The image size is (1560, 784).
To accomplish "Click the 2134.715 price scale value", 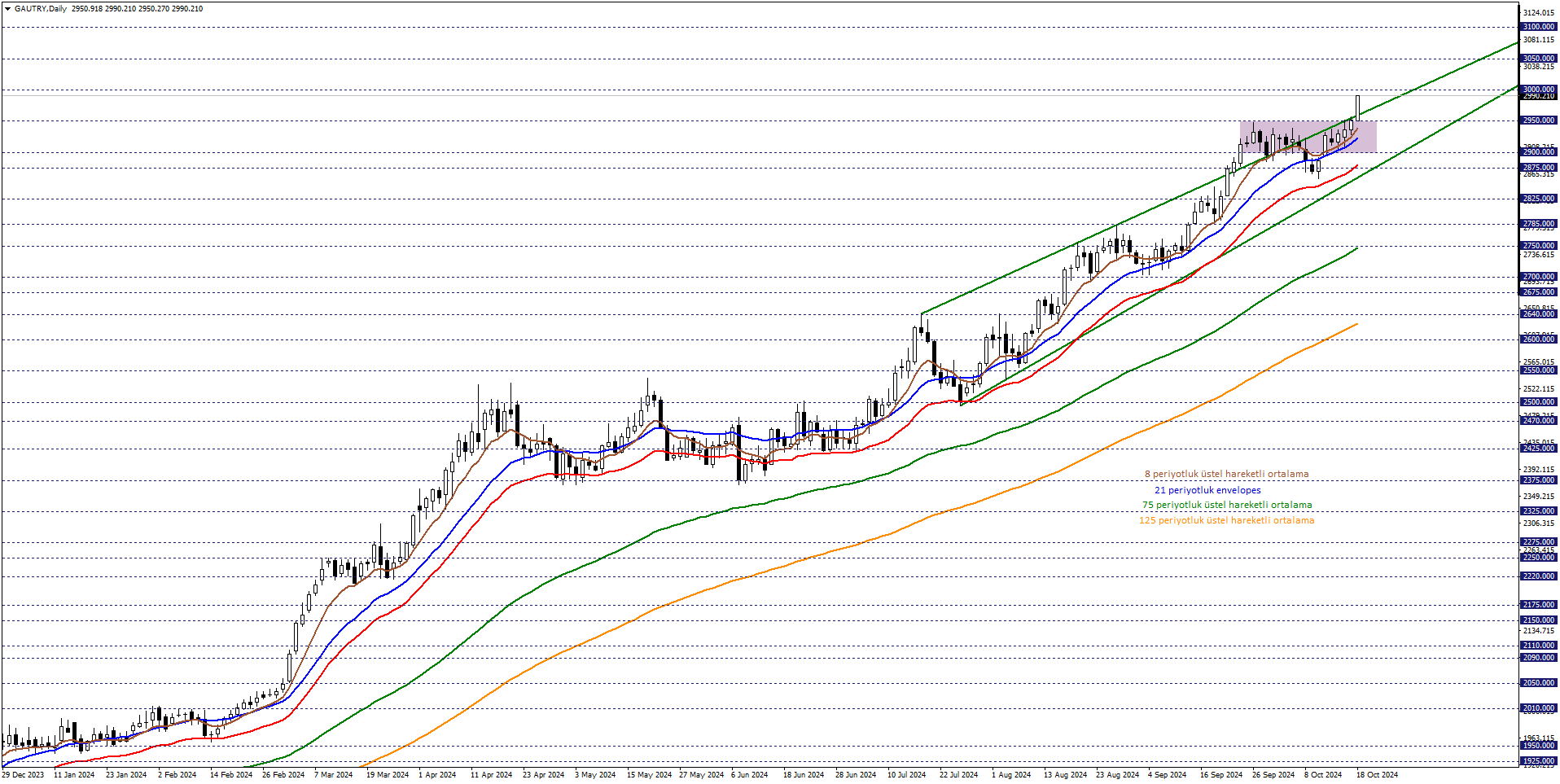I will [1538, 631].
